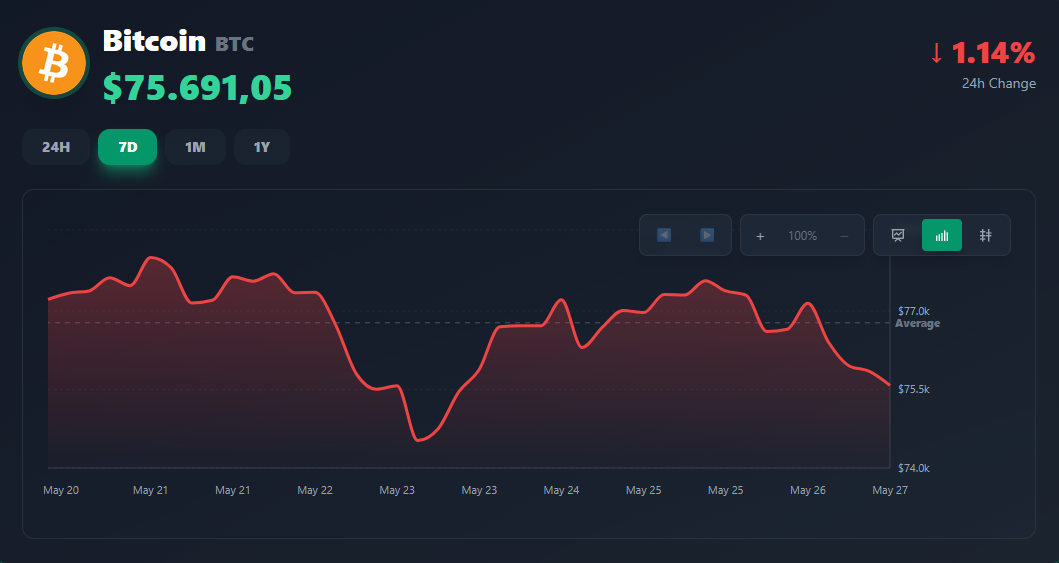Viewport: 1059px width, 563px height.
Task: Click the May 26 date label
Action: pyautogui.click(x=808, y=490)
